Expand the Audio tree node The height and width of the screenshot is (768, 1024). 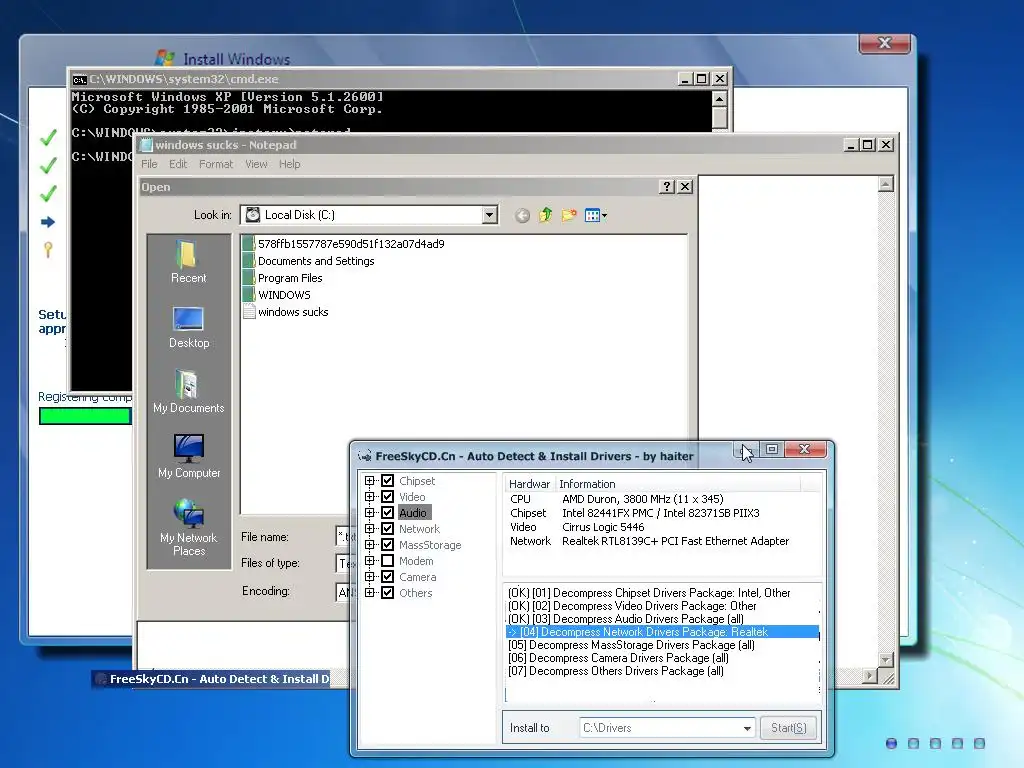[370, 513]
